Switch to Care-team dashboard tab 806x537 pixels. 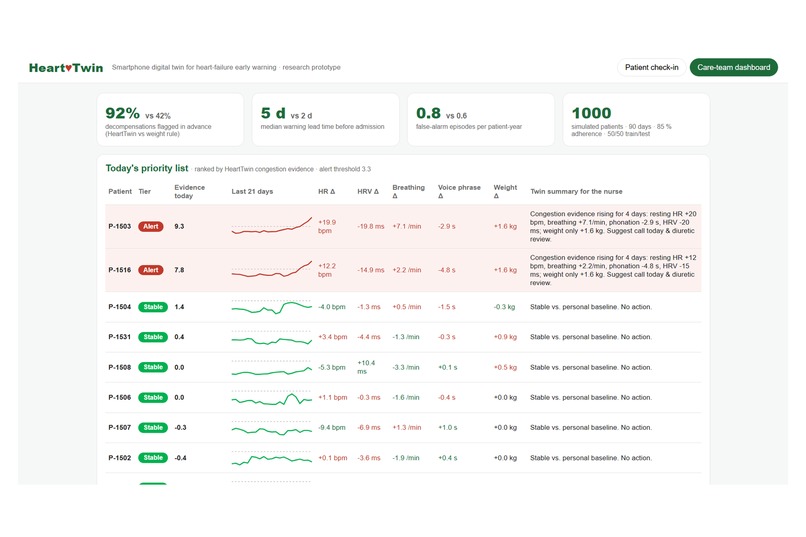pos(734,67)
